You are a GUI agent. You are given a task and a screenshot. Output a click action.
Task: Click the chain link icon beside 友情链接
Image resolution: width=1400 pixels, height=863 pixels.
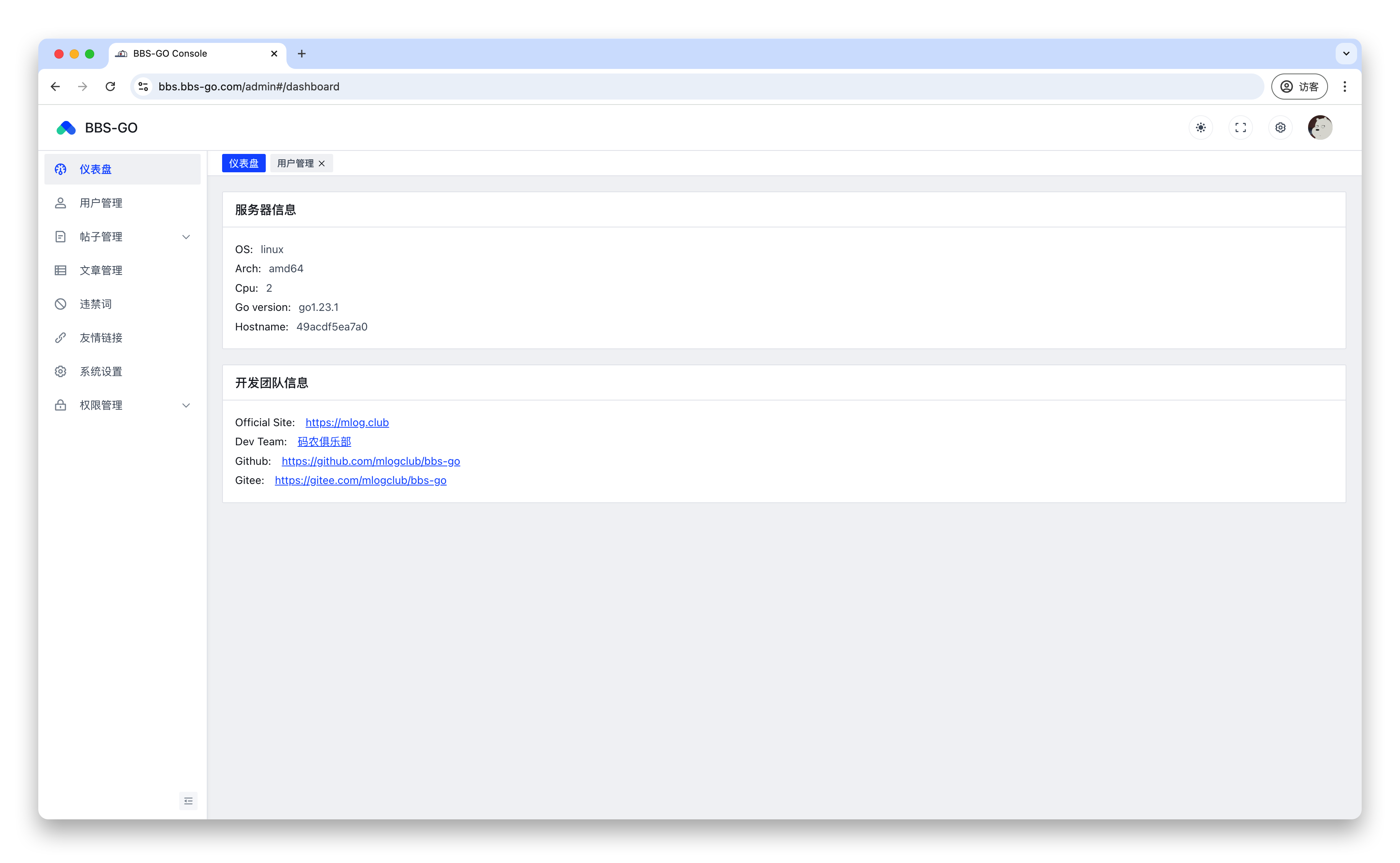61,337
